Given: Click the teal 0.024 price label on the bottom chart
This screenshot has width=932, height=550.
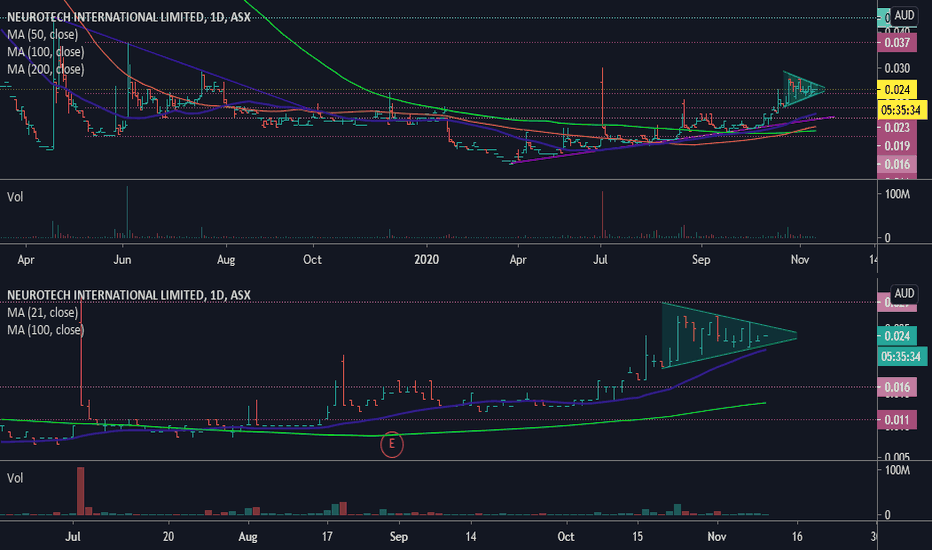Looking at the screenshot, I should pyautogui.click(x=897, y=336).
